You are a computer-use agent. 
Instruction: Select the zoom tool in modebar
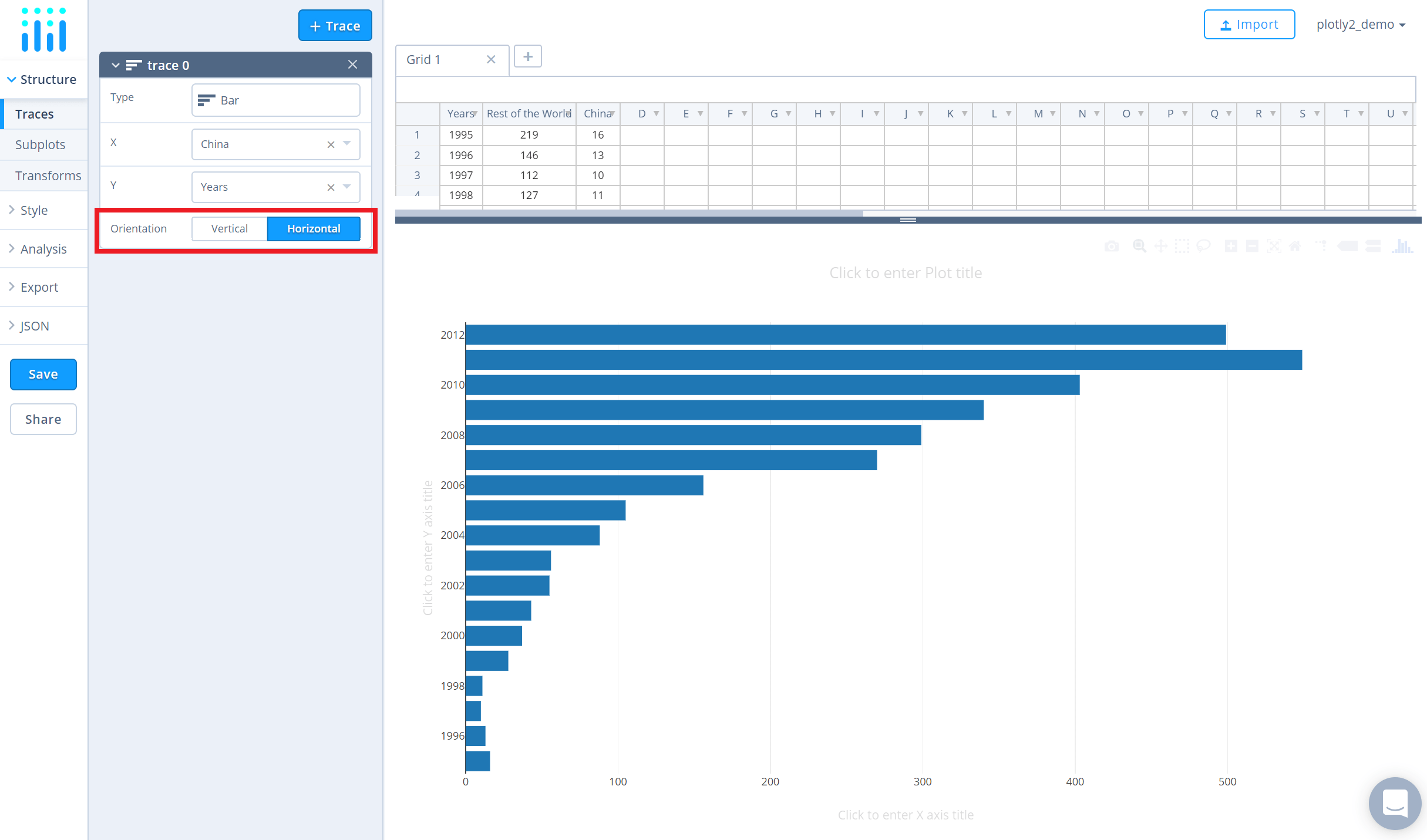point(1139,246)
